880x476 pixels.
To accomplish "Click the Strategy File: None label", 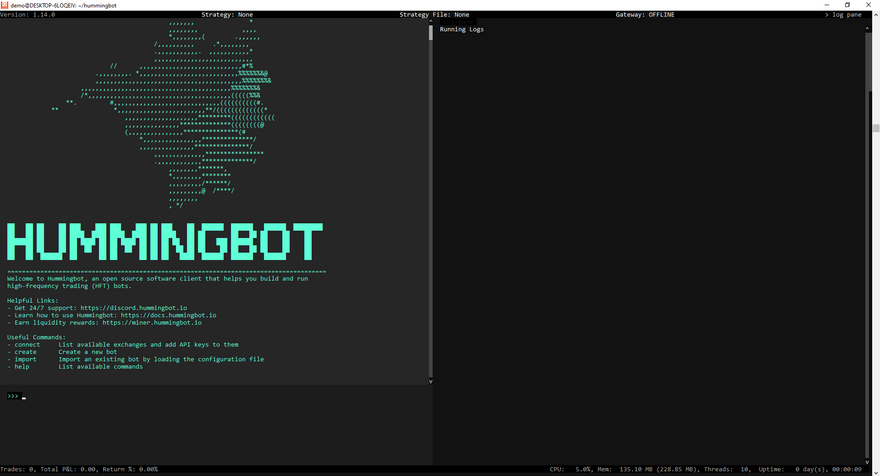I will point(434,15).
